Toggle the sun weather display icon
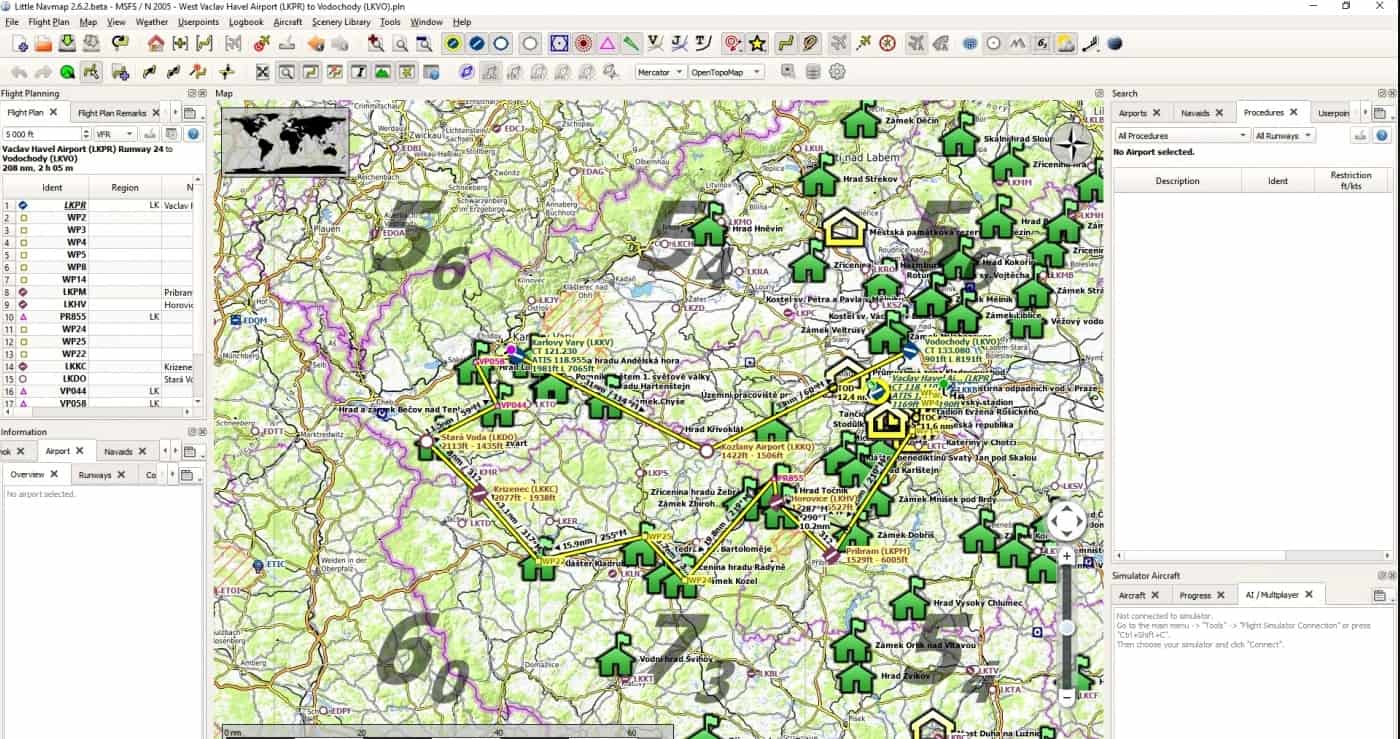 (x=1066, y=43)
